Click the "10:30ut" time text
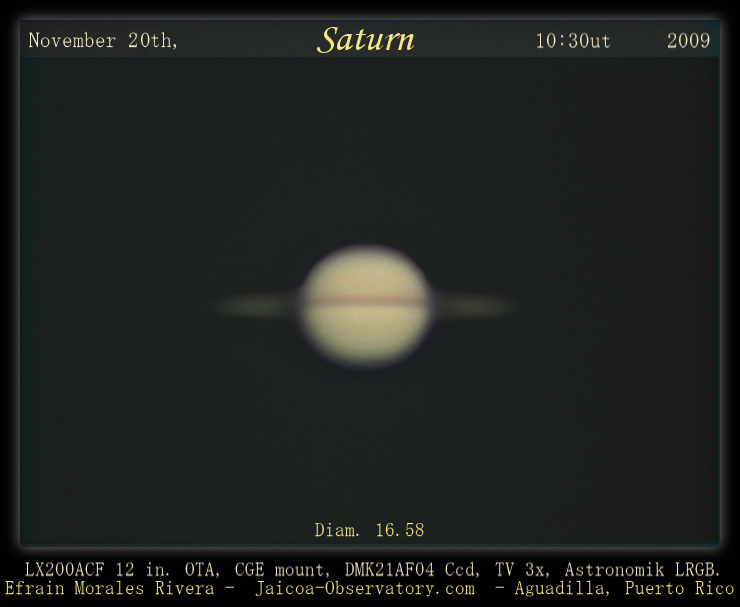 [573, 41]
